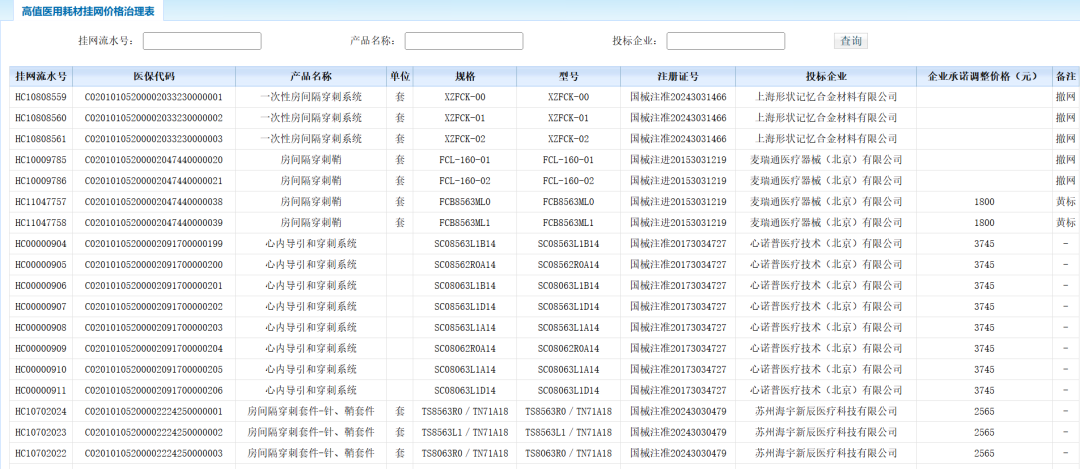Open the 高值医用耗材挂网价格治理表 tab
The height and width of the screenshot is (469, 1080).
(88, 11)
